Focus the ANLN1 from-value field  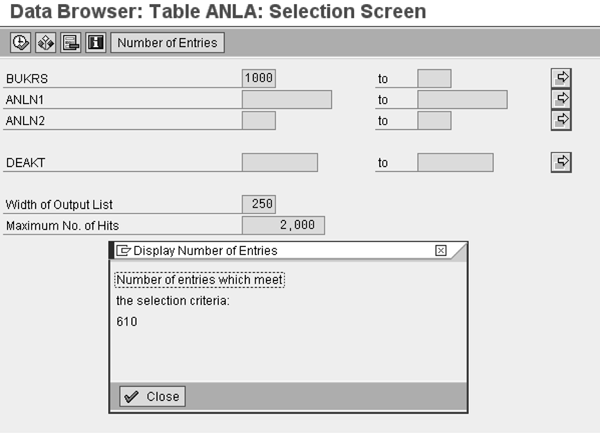[x=286, y=99]
